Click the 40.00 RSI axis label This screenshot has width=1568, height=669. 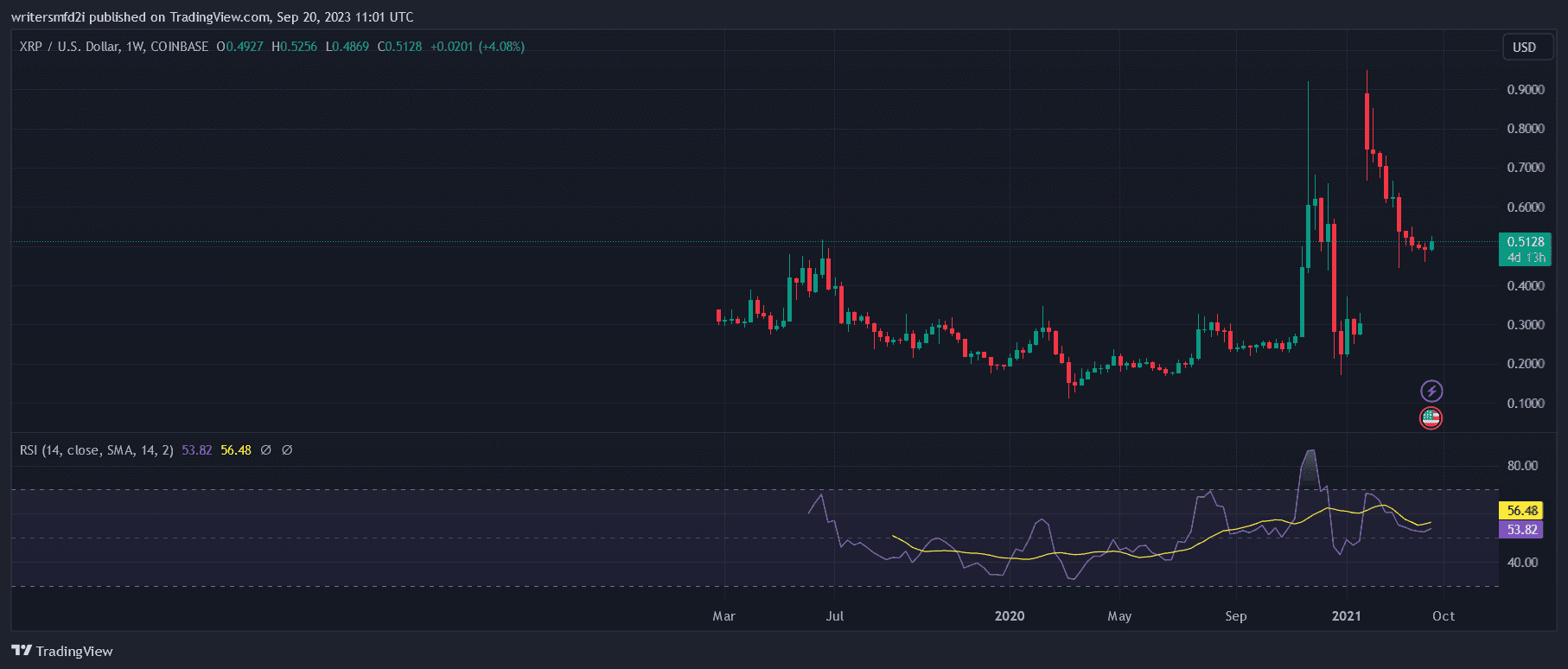point(1522,563)
